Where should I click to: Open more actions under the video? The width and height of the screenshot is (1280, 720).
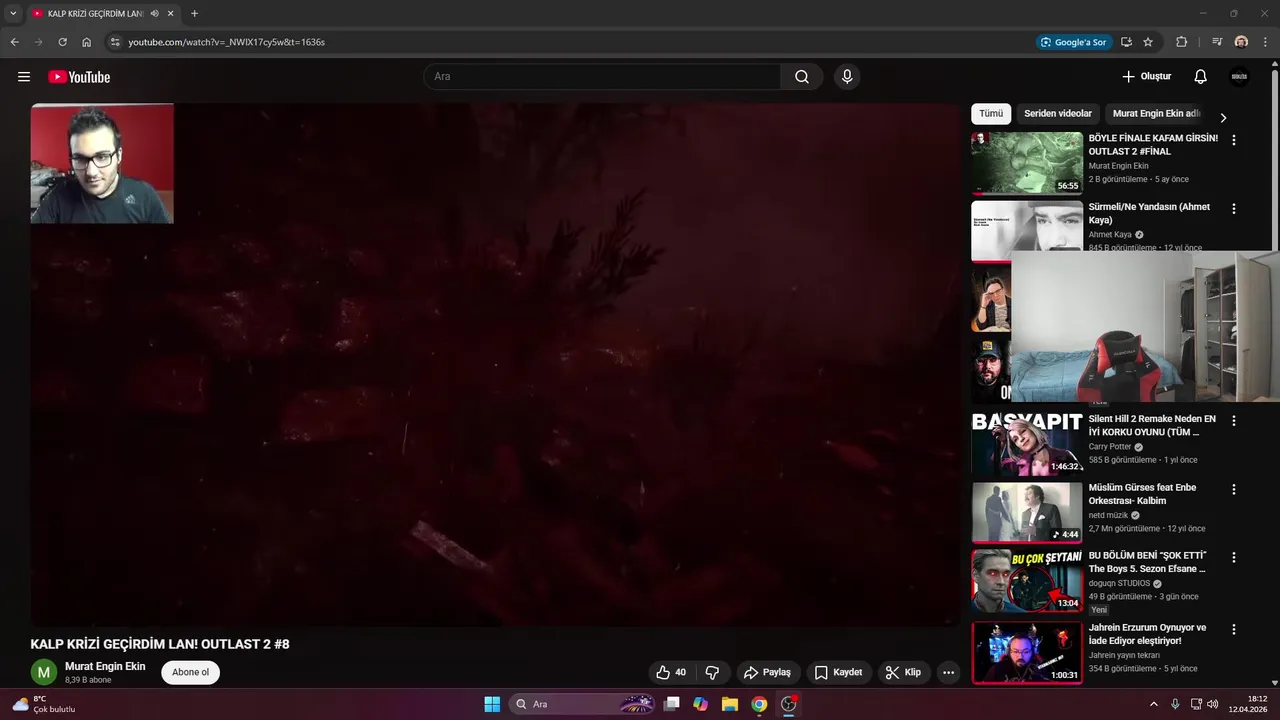pyautogui.click(x=949, y=672)
